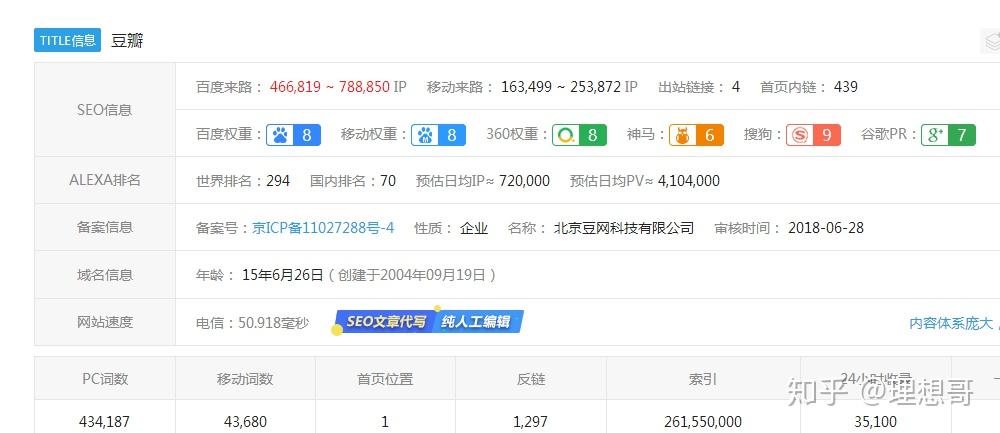Click outbound links value 4

736,87
